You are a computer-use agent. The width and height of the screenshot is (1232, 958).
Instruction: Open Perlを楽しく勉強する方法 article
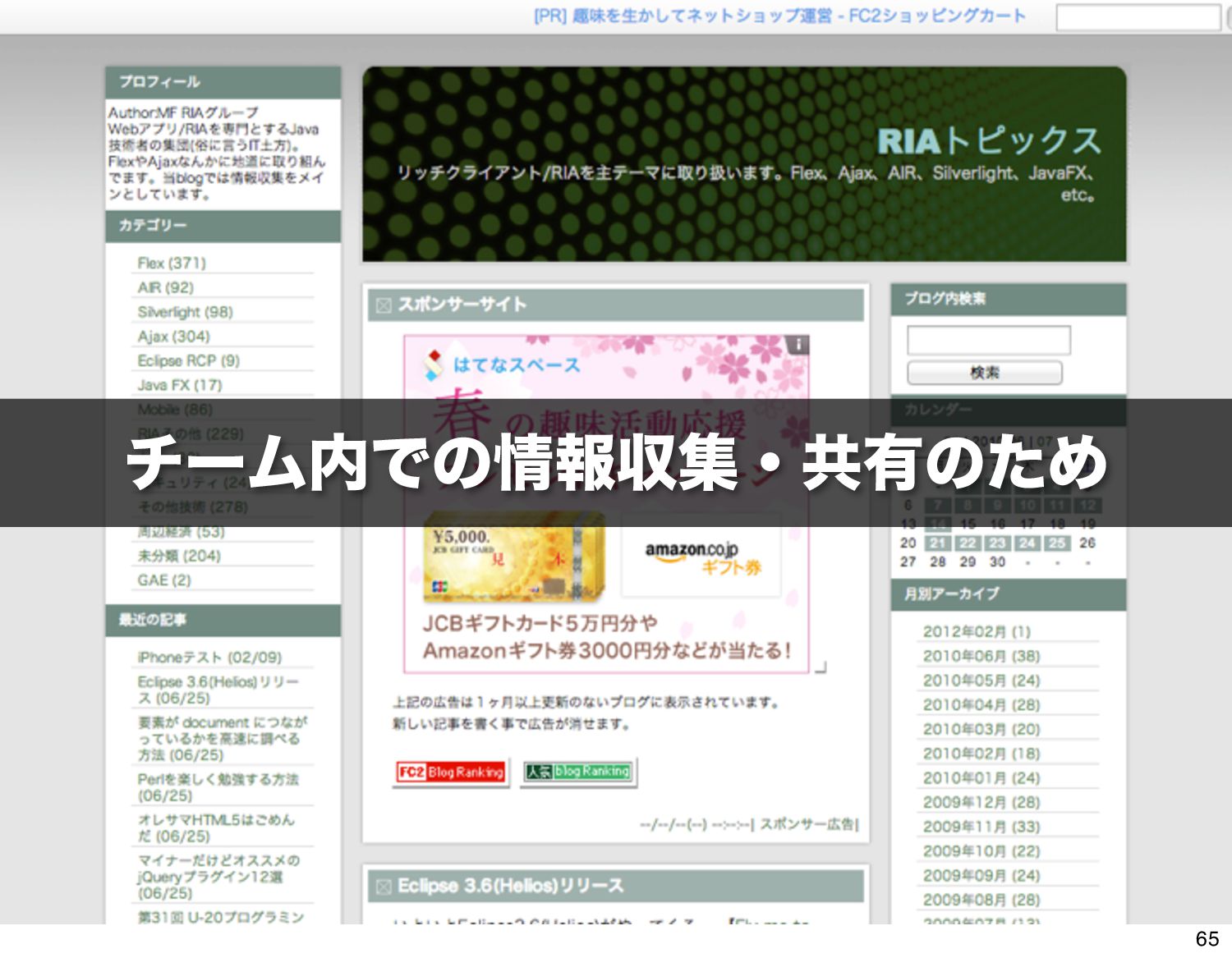coord(218,787)
